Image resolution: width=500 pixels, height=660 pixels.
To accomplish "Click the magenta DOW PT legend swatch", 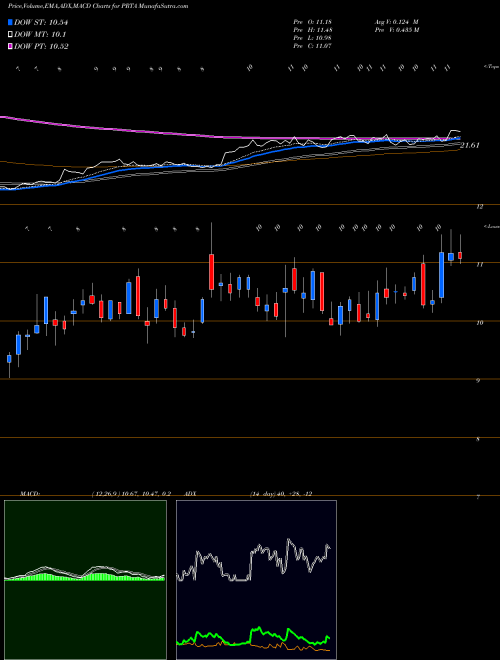I will point(10,47).
